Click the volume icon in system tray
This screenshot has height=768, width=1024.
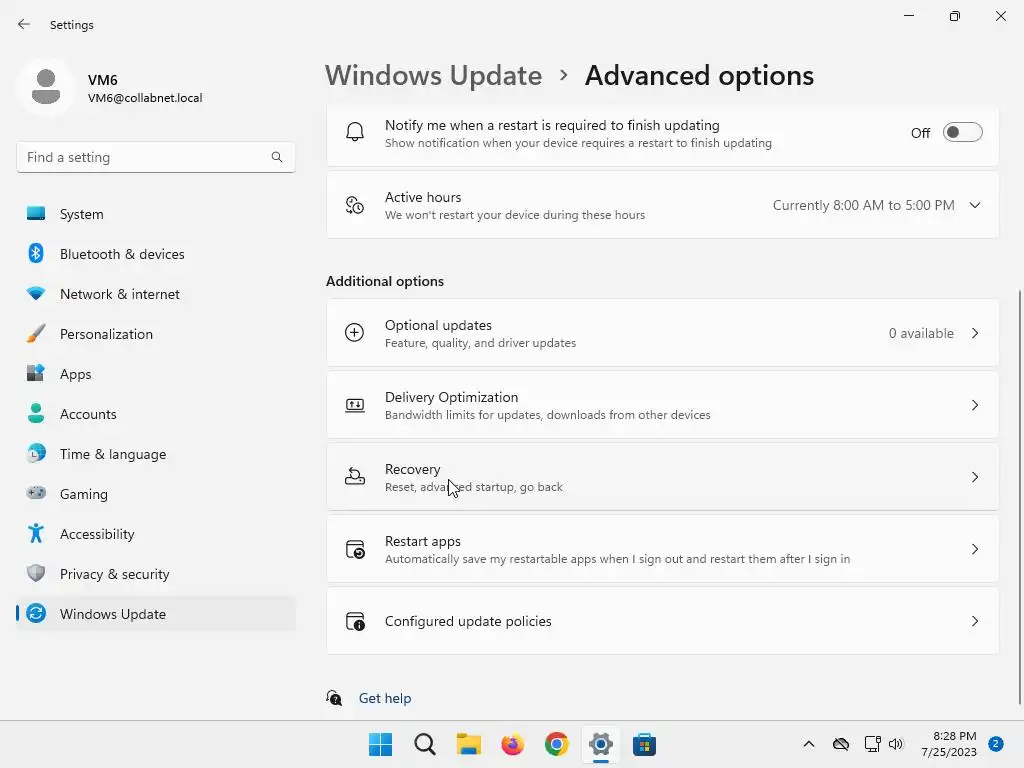pos(896,744)
